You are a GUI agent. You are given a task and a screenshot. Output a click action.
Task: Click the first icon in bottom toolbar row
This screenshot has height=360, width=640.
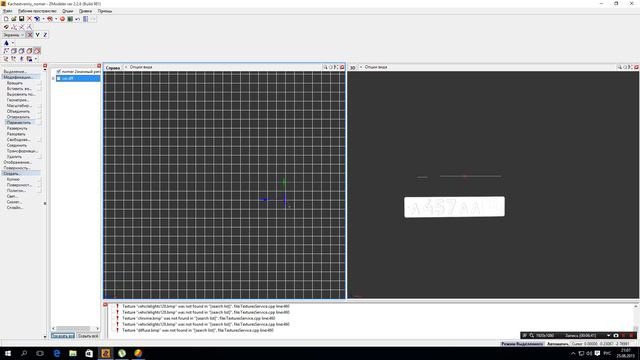[x=6, y=59]
